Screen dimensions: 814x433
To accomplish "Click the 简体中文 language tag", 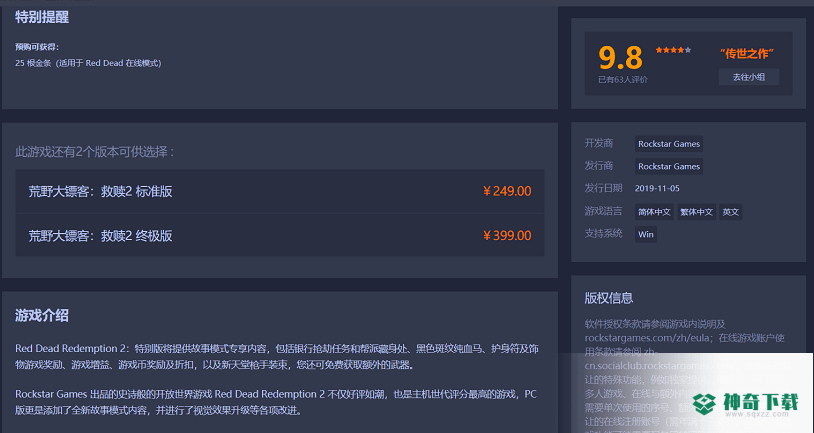I will (x=654, y=212).
